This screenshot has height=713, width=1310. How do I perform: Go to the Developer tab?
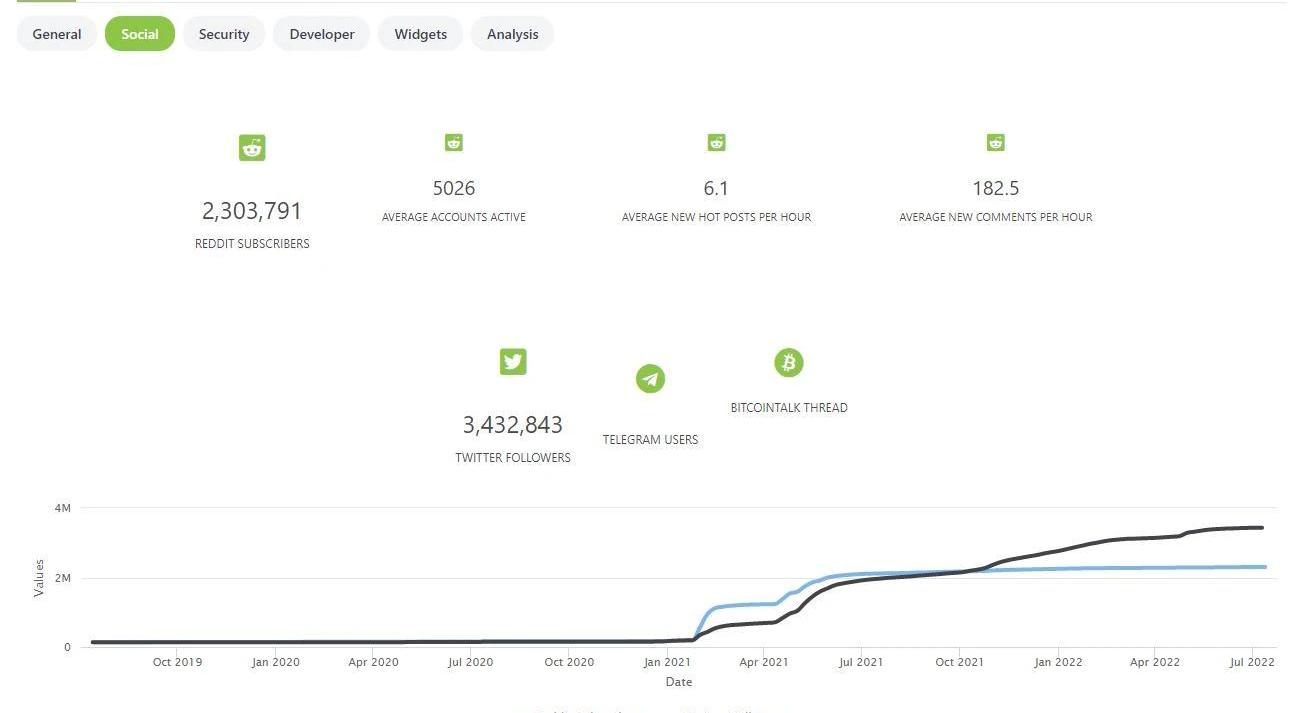point(322,34)
